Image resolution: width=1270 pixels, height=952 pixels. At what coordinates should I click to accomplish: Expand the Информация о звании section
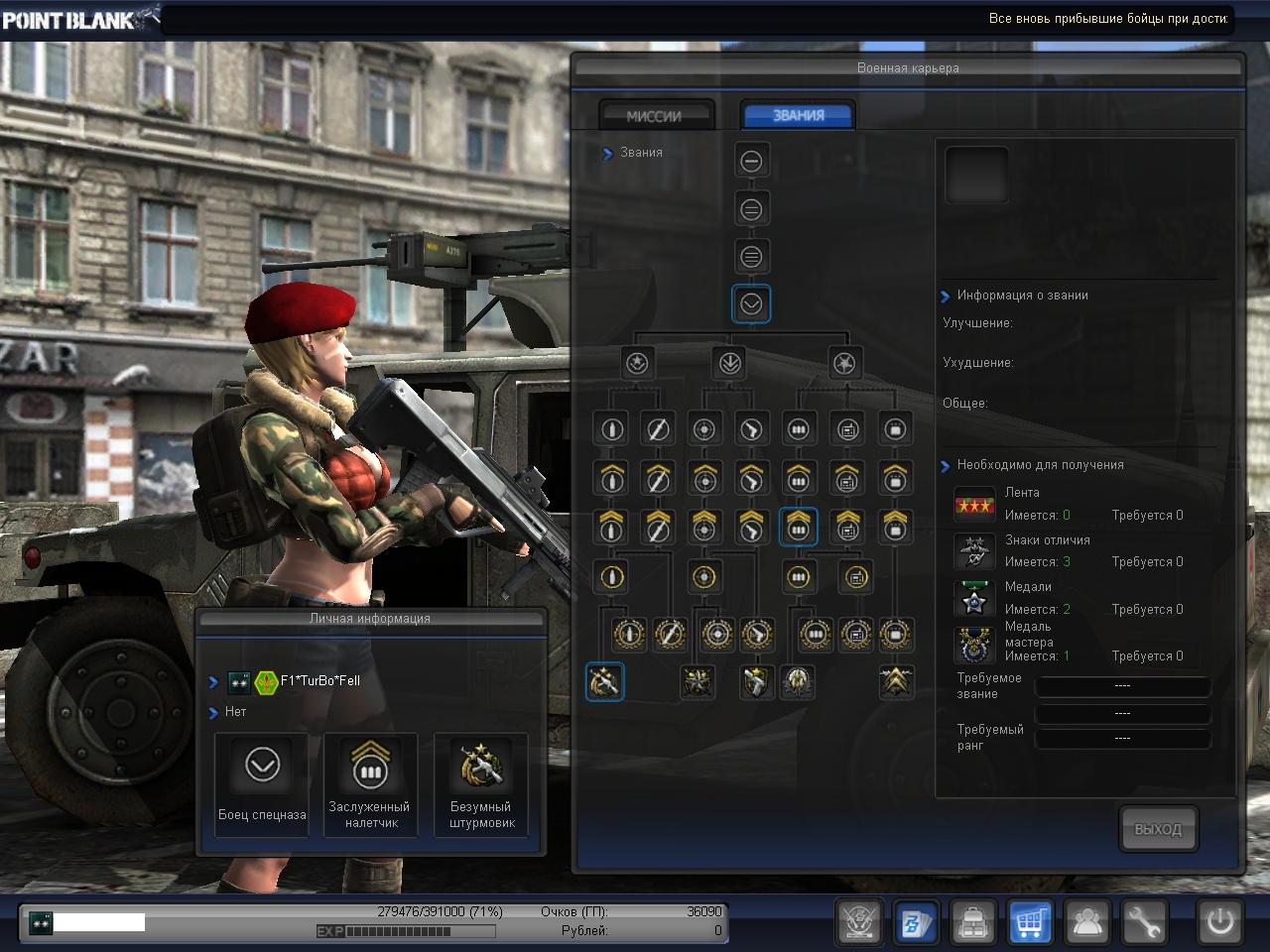(x=945, y=297)
